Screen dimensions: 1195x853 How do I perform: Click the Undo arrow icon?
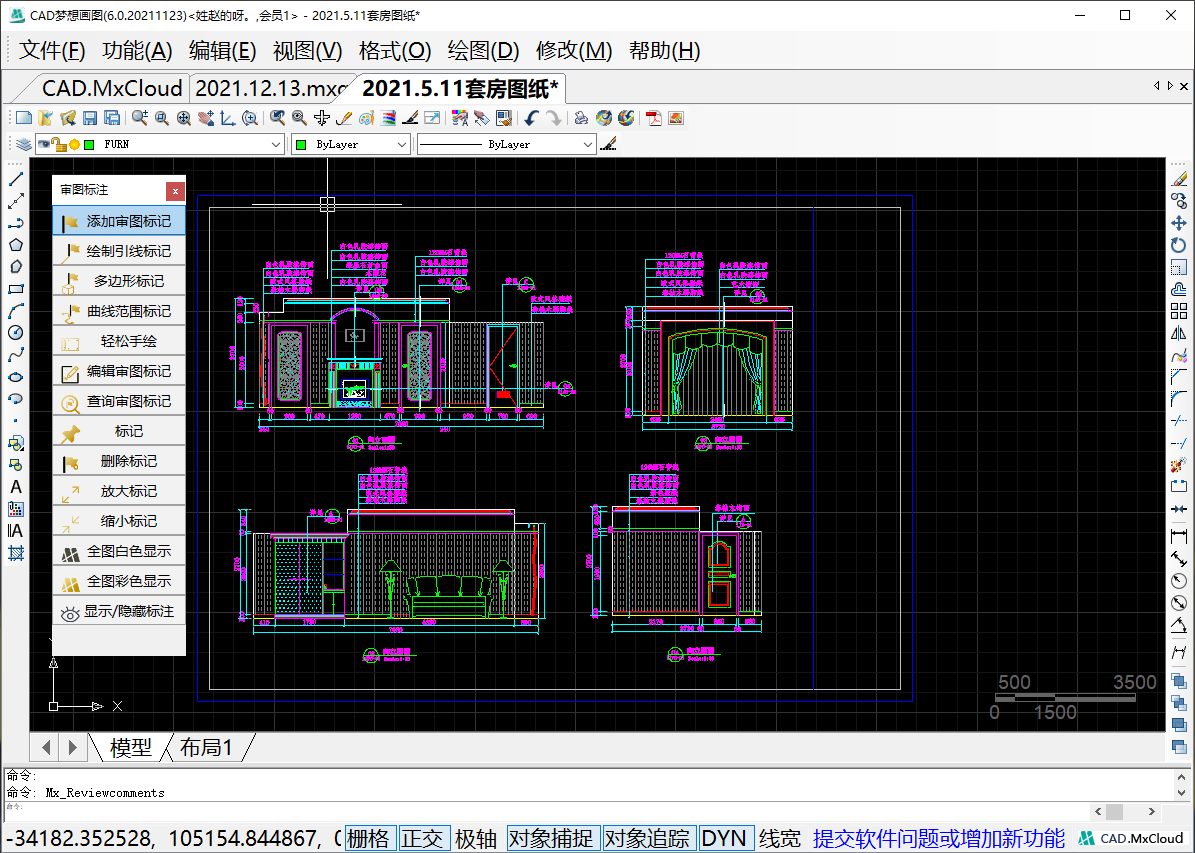tap(531, 118)
